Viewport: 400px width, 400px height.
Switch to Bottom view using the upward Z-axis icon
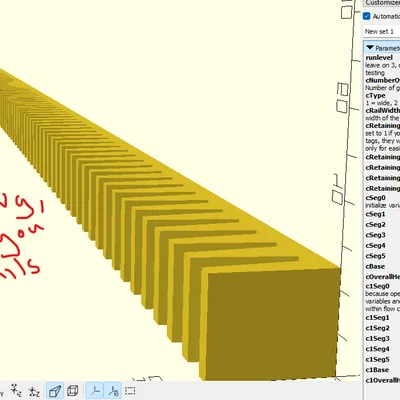tap(34, 391)
